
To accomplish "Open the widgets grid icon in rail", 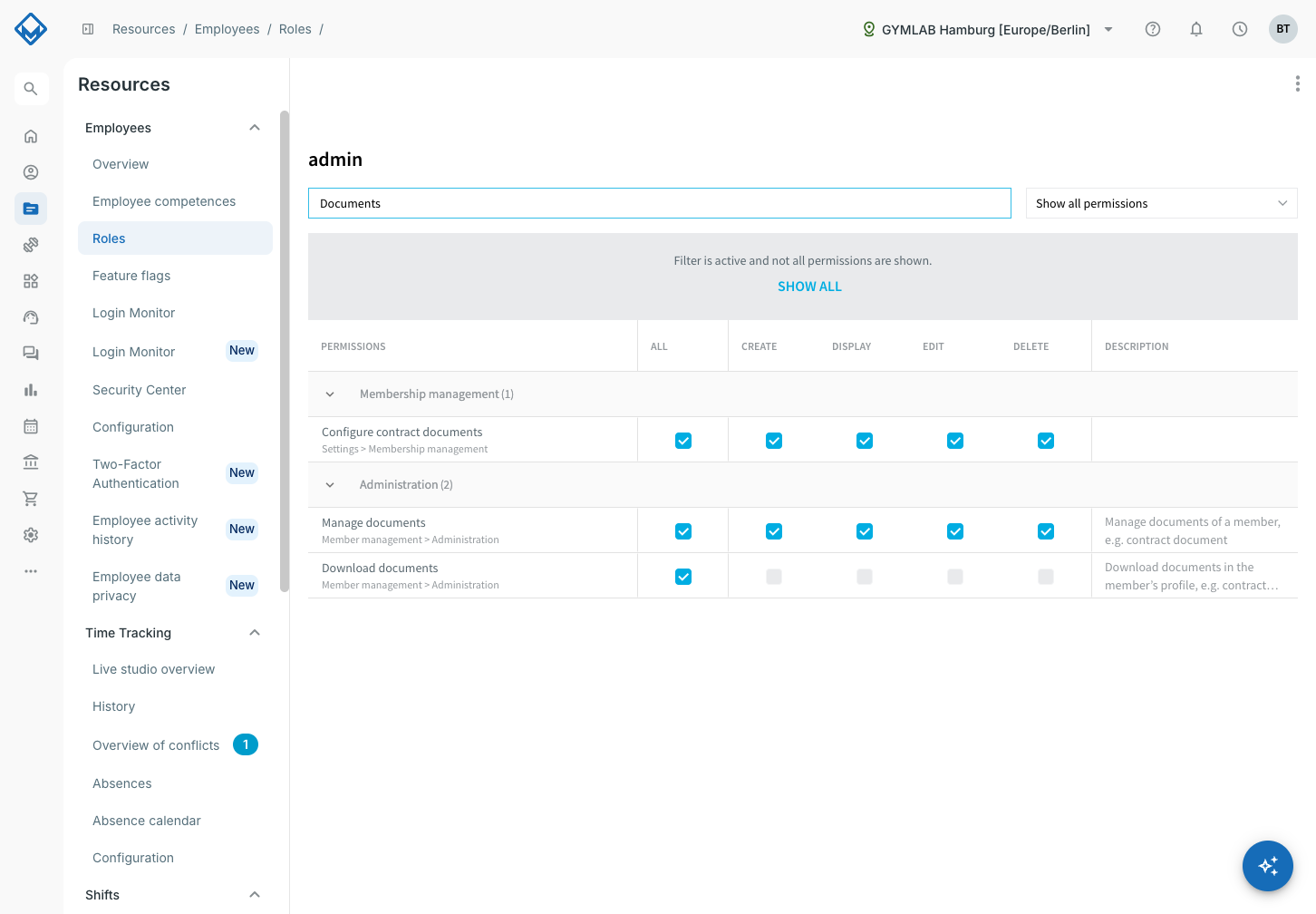I will (x=31, y=281).
